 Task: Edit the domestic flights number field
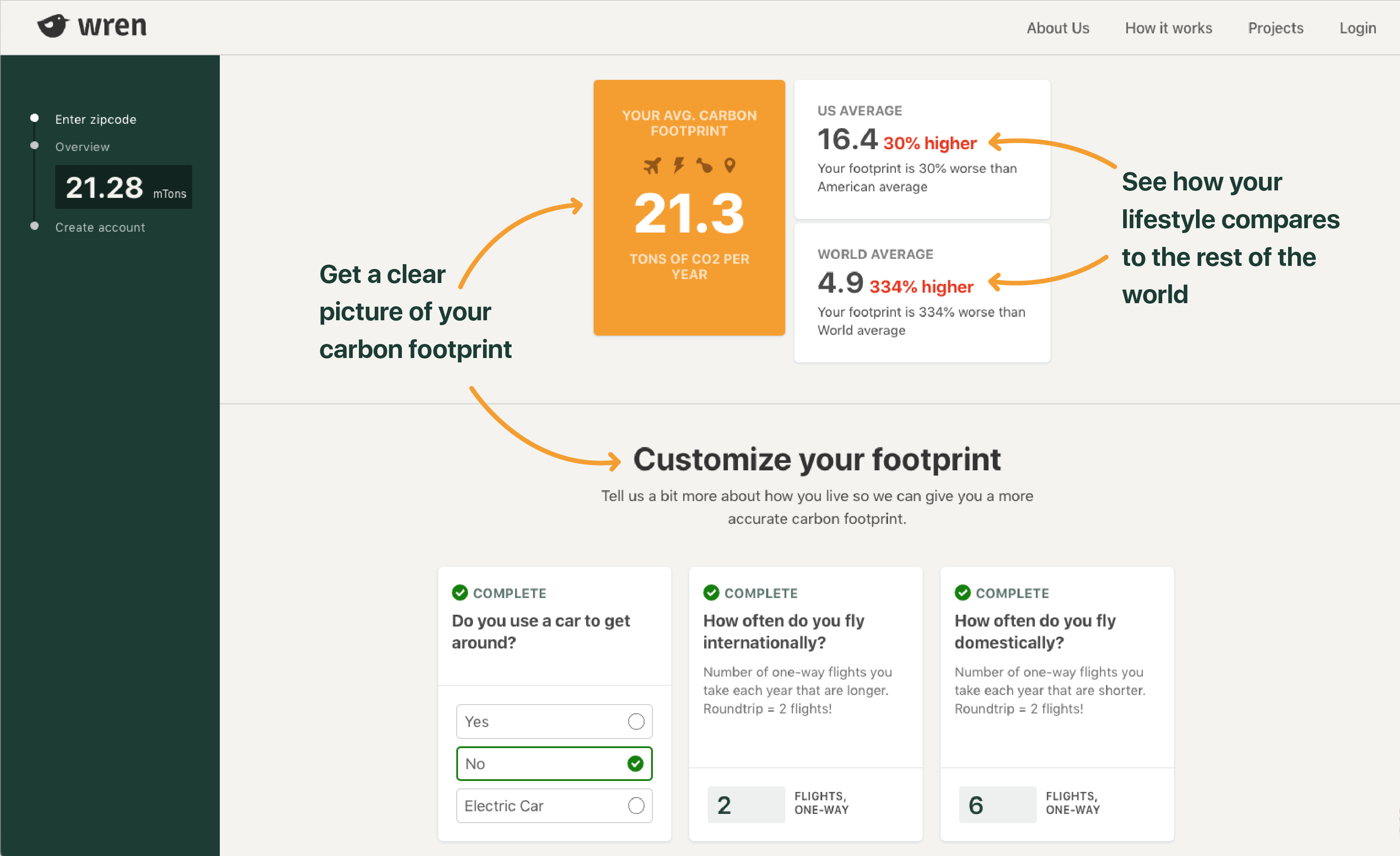[997, 804]
